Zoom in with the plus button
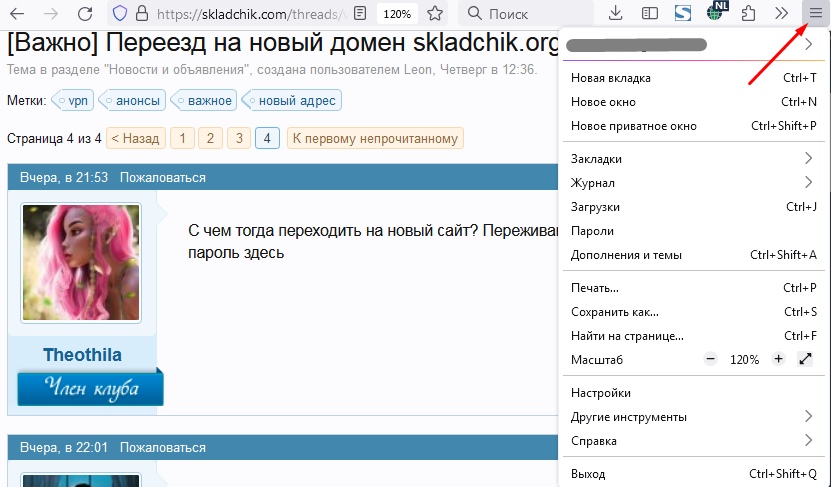Image resolution: width=831 pixels, height=487 pixels. point(778,359)
